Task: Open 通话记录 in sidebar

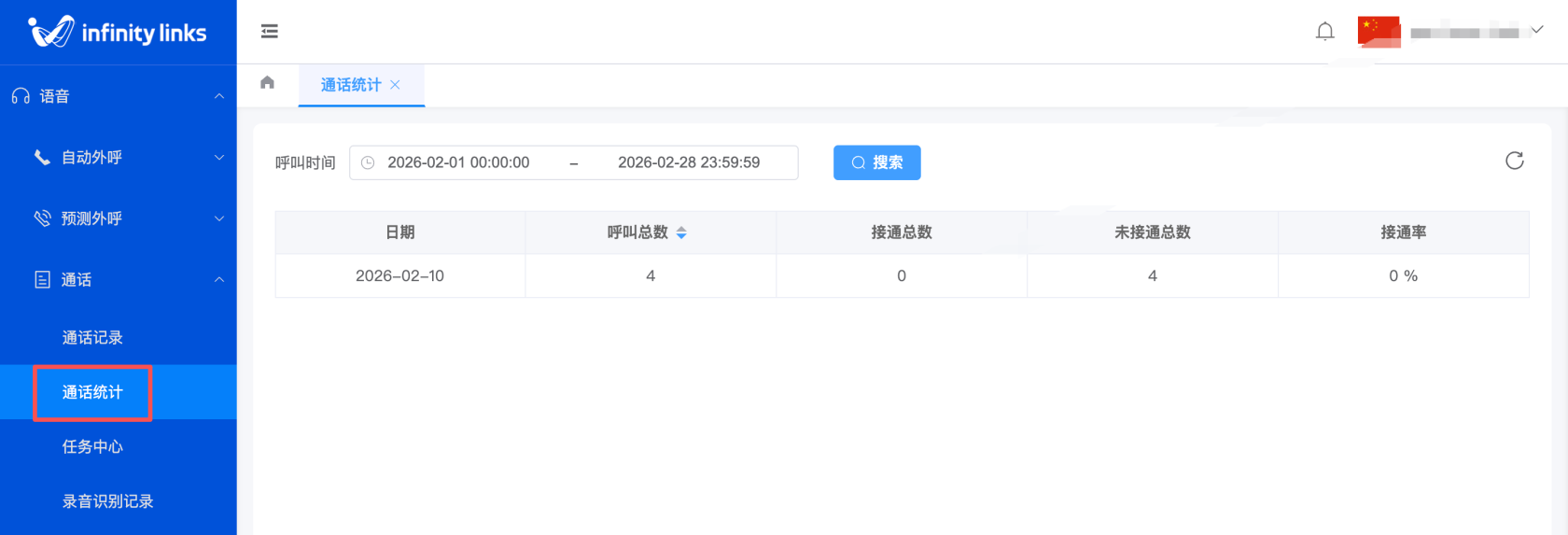Action: click(92, 338)
